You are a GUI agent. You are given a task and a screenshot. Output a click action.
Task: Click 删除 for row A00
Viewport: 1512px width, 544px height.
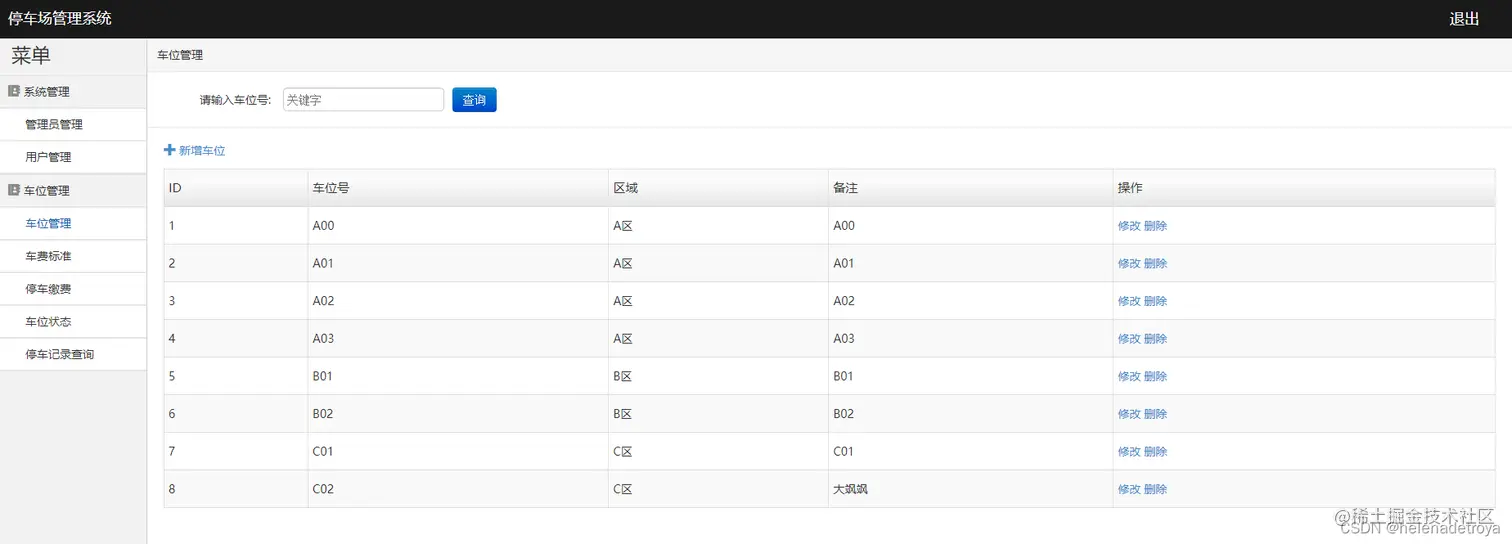coord(1155,226)
